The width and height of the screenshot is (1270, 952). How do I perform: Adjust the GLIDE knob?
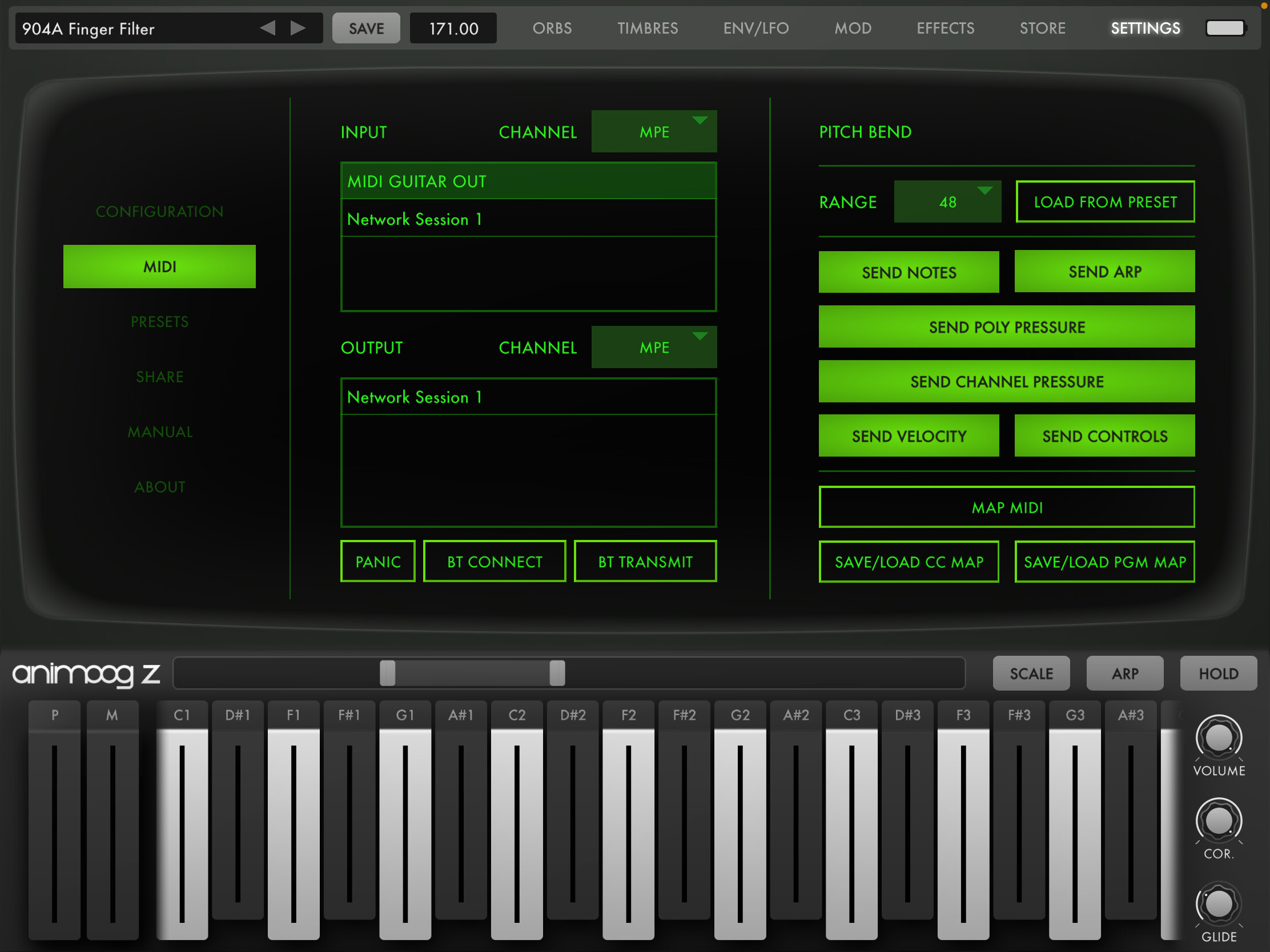tap(1219, 904)
